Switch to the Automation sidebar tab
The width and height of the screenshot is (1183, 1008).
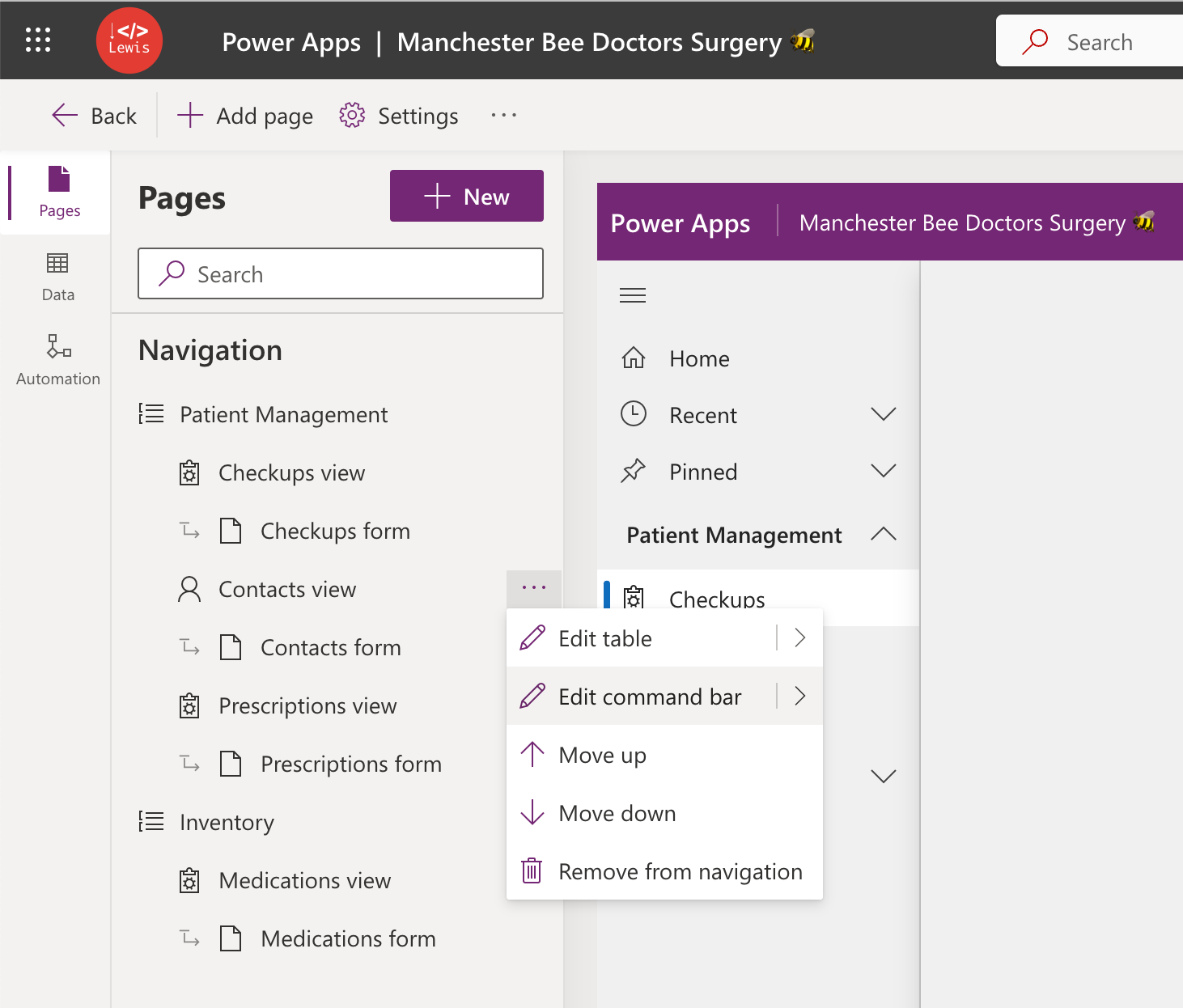[x=58, y=361]
